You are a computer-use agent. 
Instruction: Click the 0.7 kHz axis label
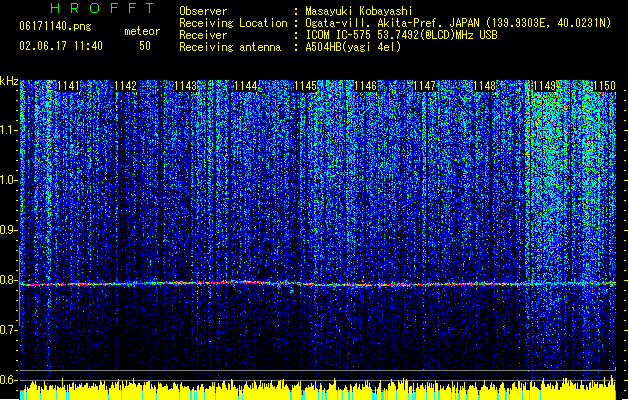click(x=9, y=330)
